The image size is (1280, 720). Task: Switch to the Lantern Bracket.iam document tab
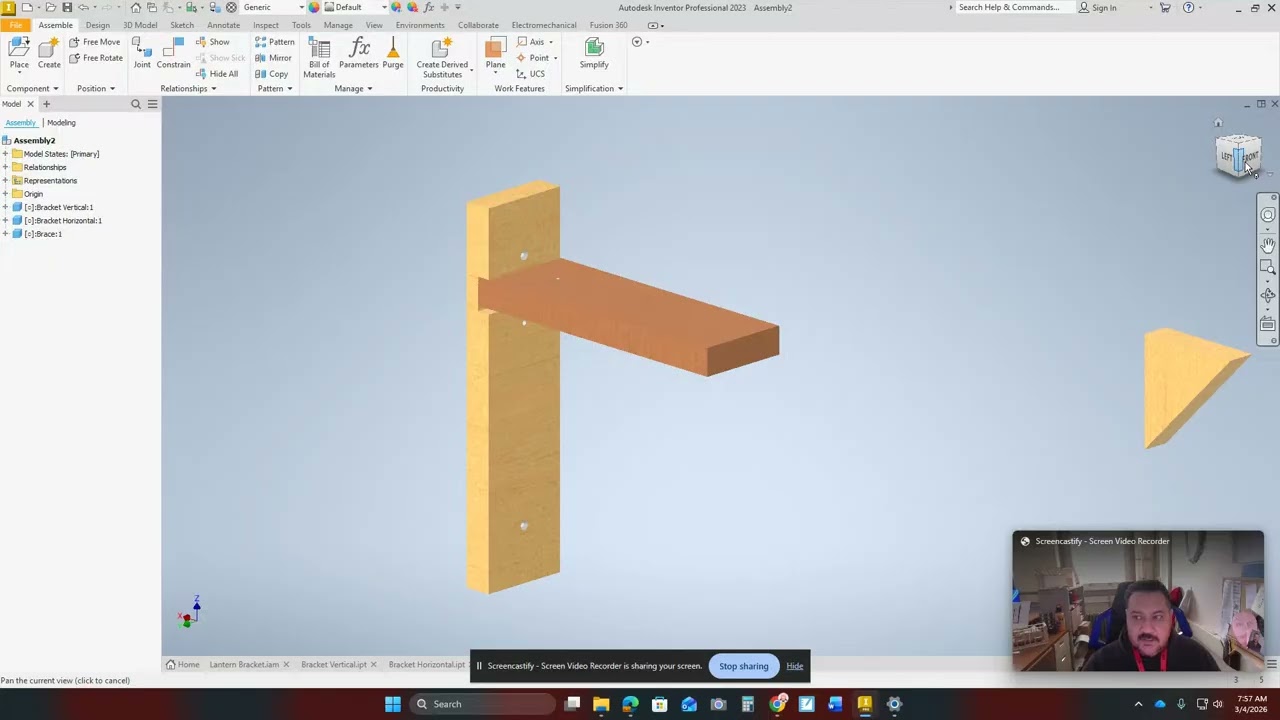point(244,665)
